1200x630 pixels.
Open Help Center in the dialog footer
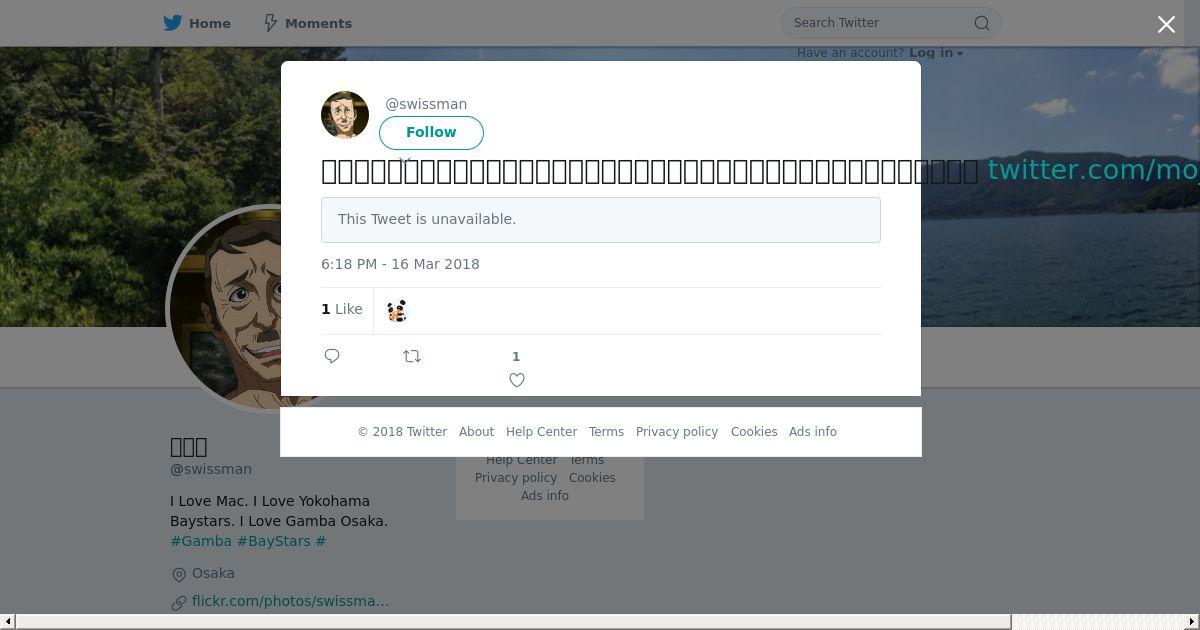pyautogui.click(x=541, y=432)
